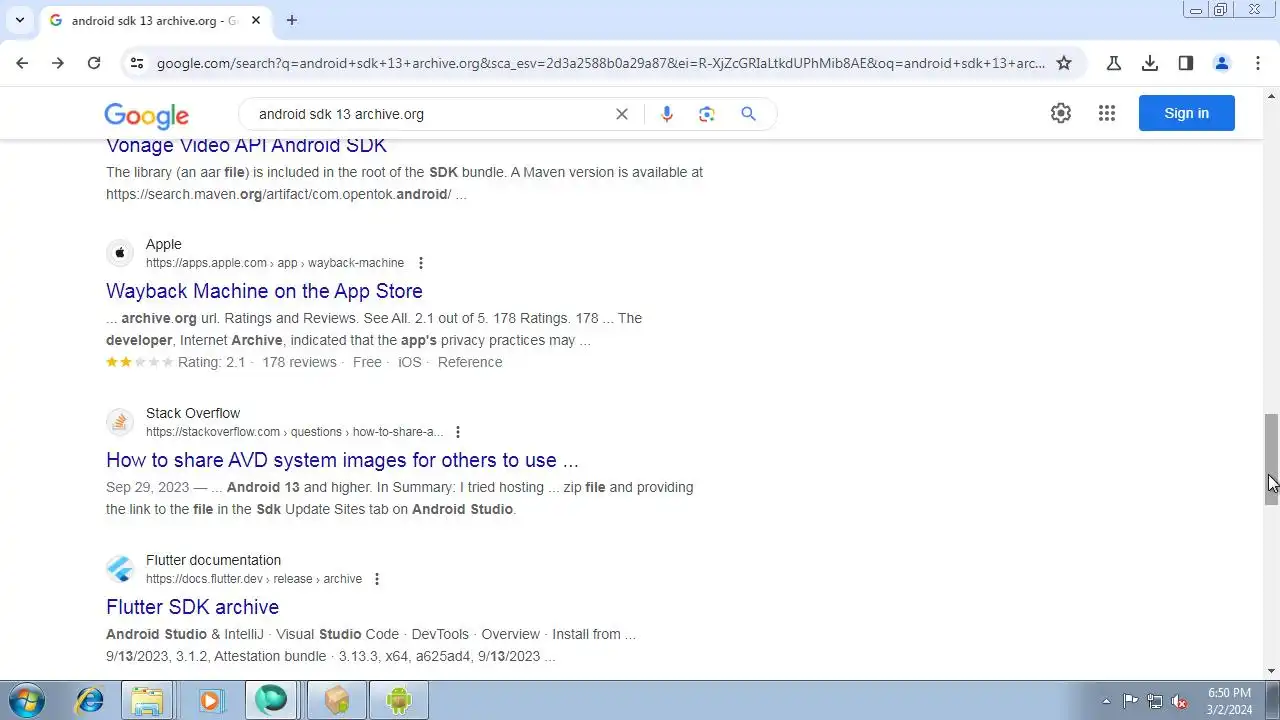Click the muted volume tray icon
Image resolution: width=1280 pixels, height=720 pixels.
click(1180, 701)
